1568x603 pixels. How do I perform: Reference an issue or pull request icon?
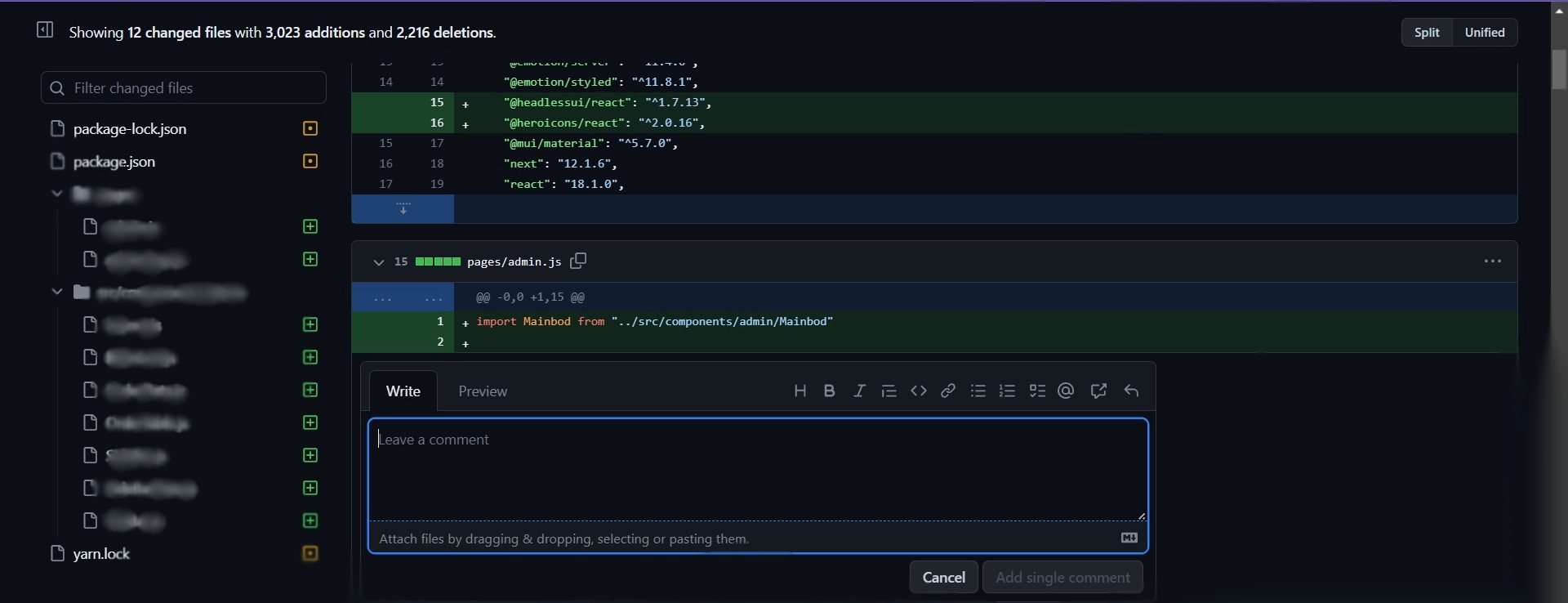point(1098,391)
